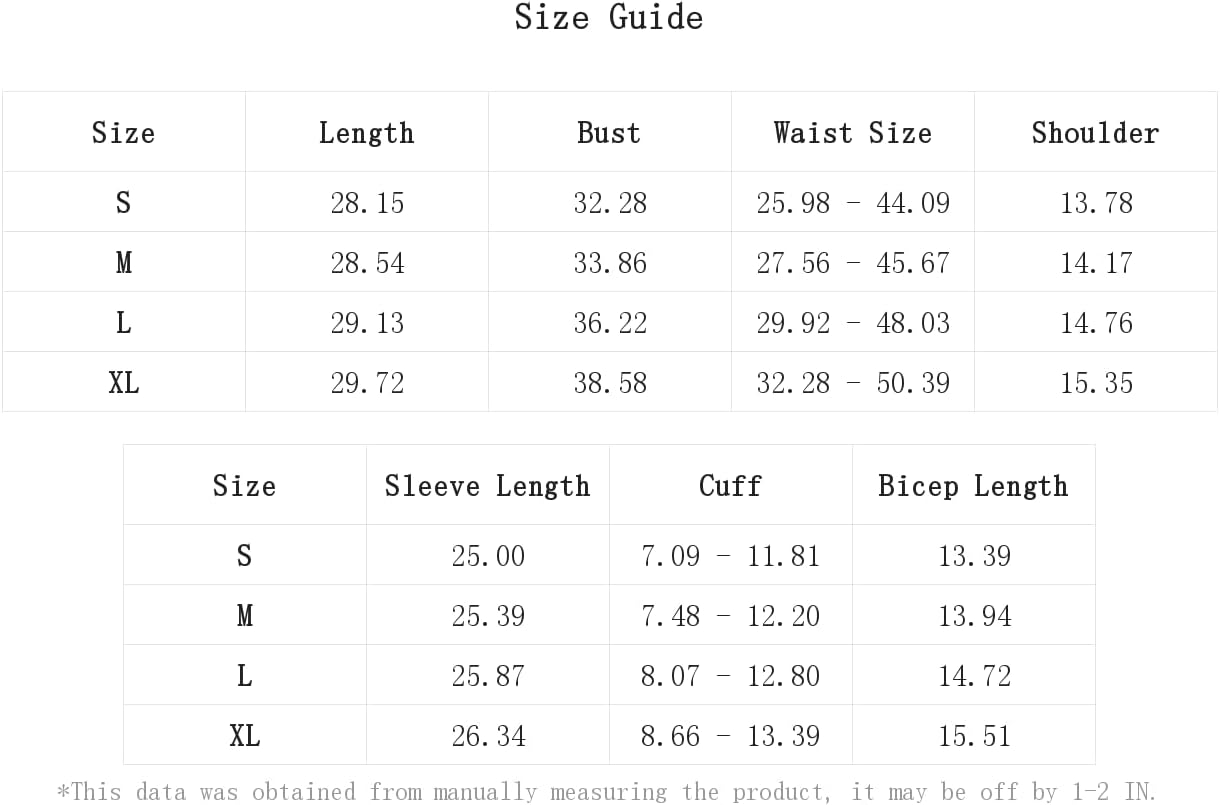Click the Sleeve Length column header

(x=487, y=485)
